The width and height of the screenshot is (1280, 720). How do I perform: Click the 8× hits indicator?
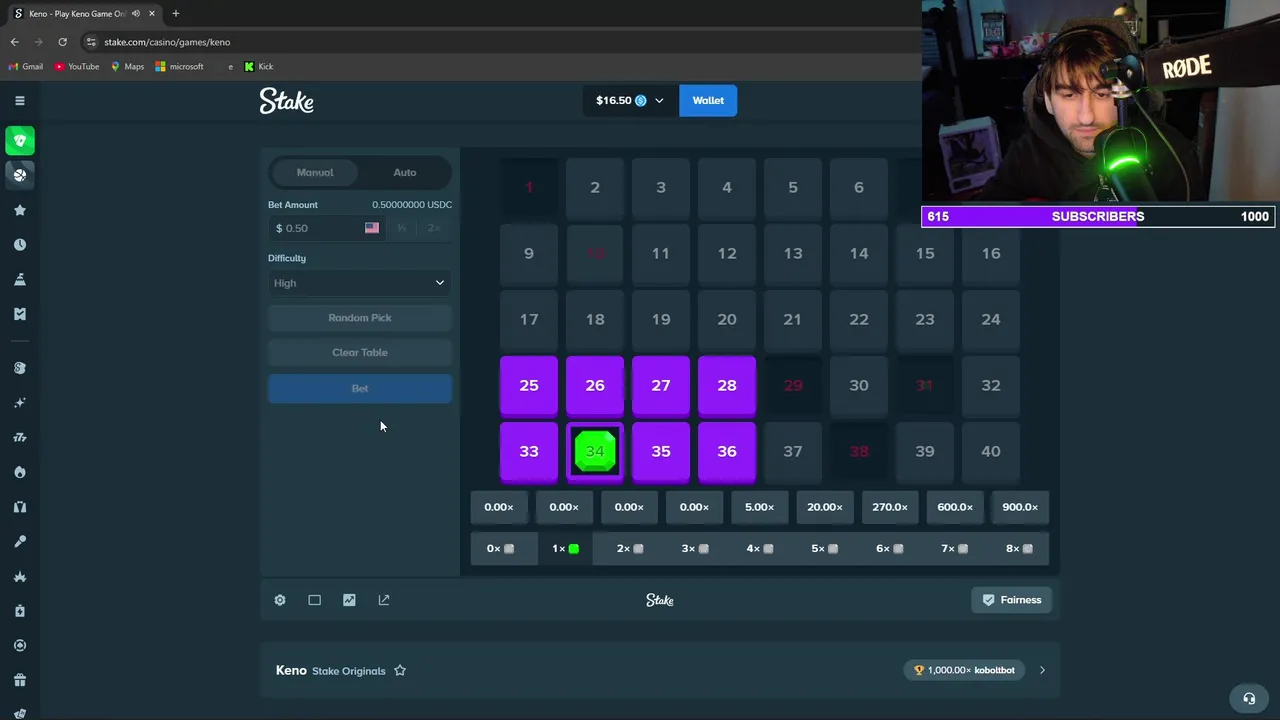[1020, 548]
